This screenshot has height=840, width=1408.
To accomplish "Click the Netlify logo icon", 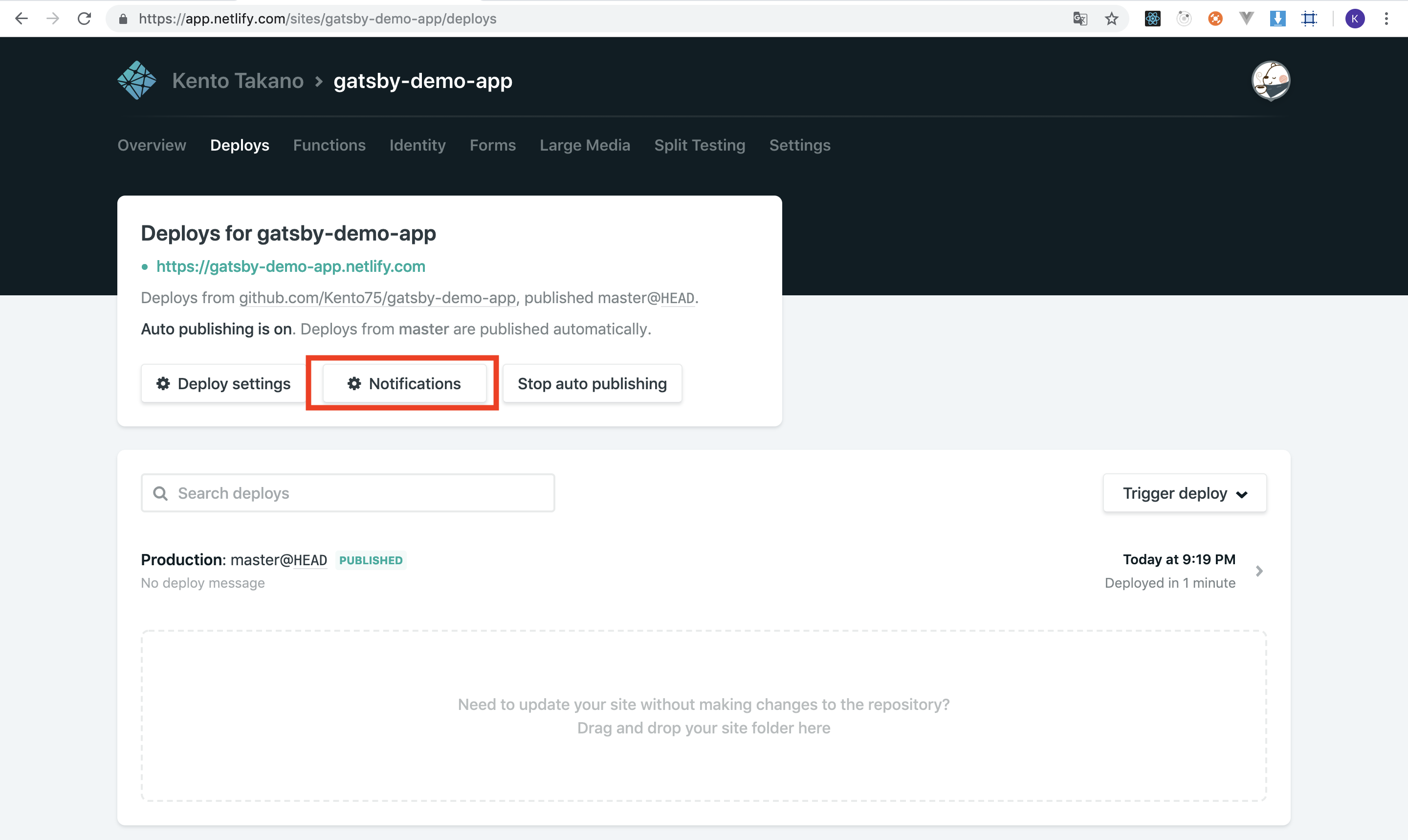I will 136,80.
